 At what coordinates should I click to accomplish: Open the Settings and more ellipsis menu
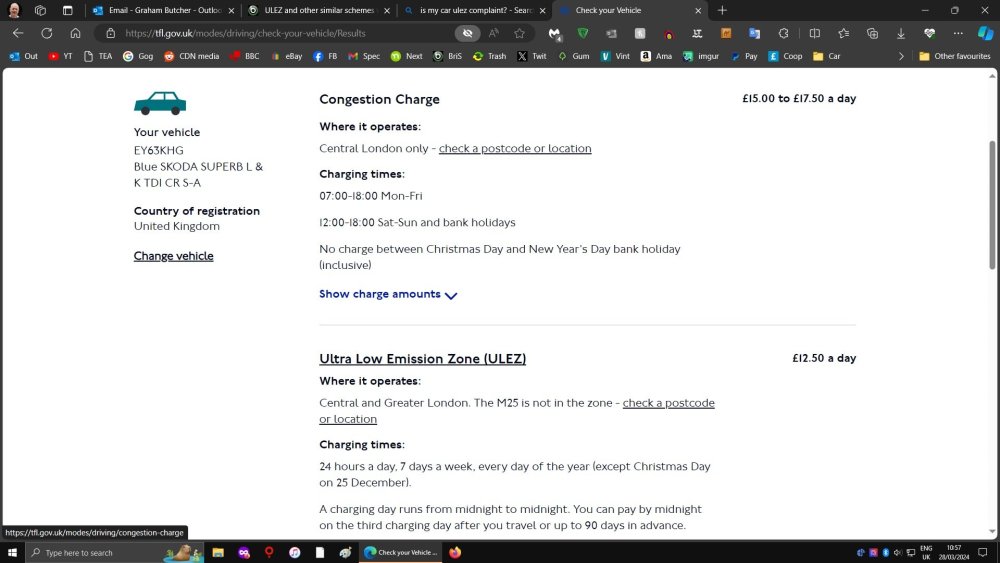(x=958, y=33)
